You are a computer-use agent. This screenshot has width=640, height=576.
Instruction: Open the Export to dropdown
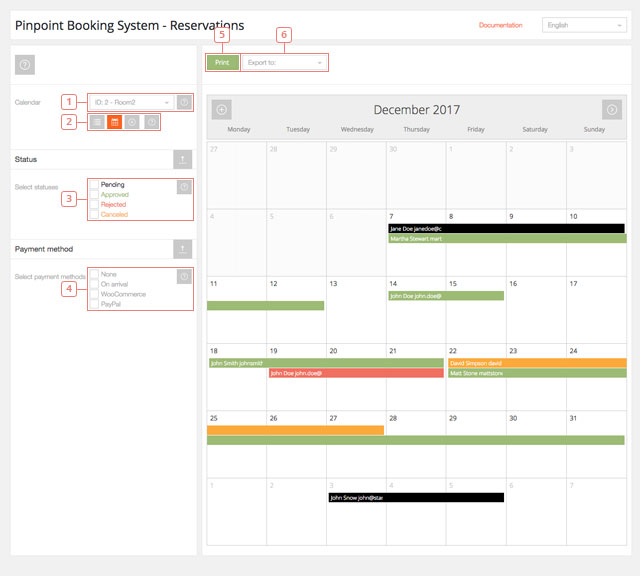(284, 62)
